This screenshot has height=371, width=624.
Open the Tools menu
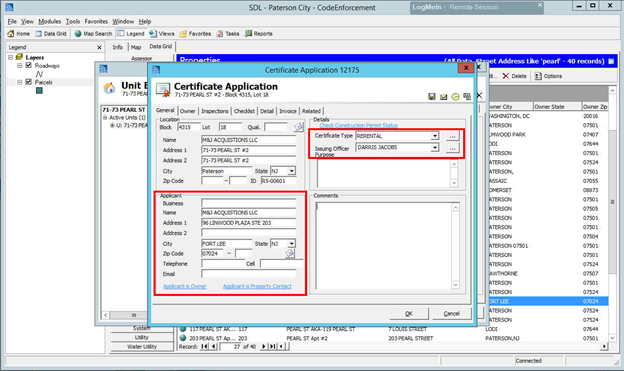point(72,21)
